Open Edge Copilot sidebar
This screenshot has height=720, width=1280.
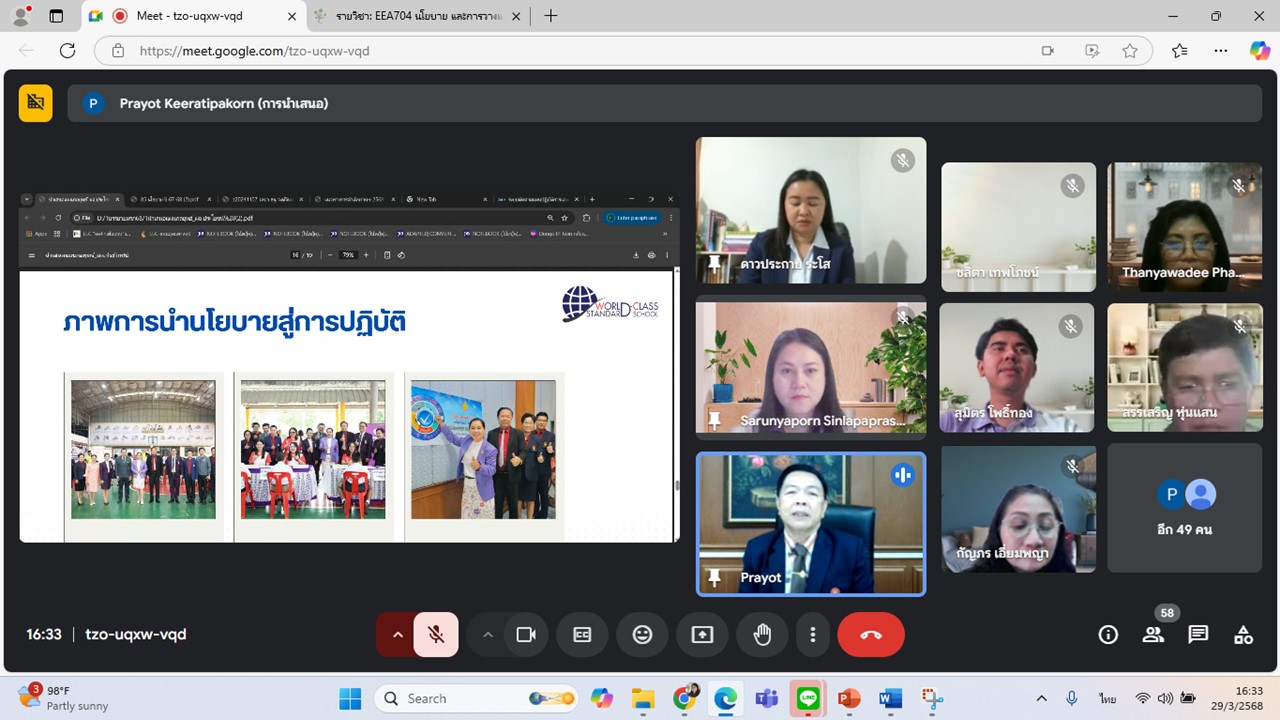(x=1260, y=51)
